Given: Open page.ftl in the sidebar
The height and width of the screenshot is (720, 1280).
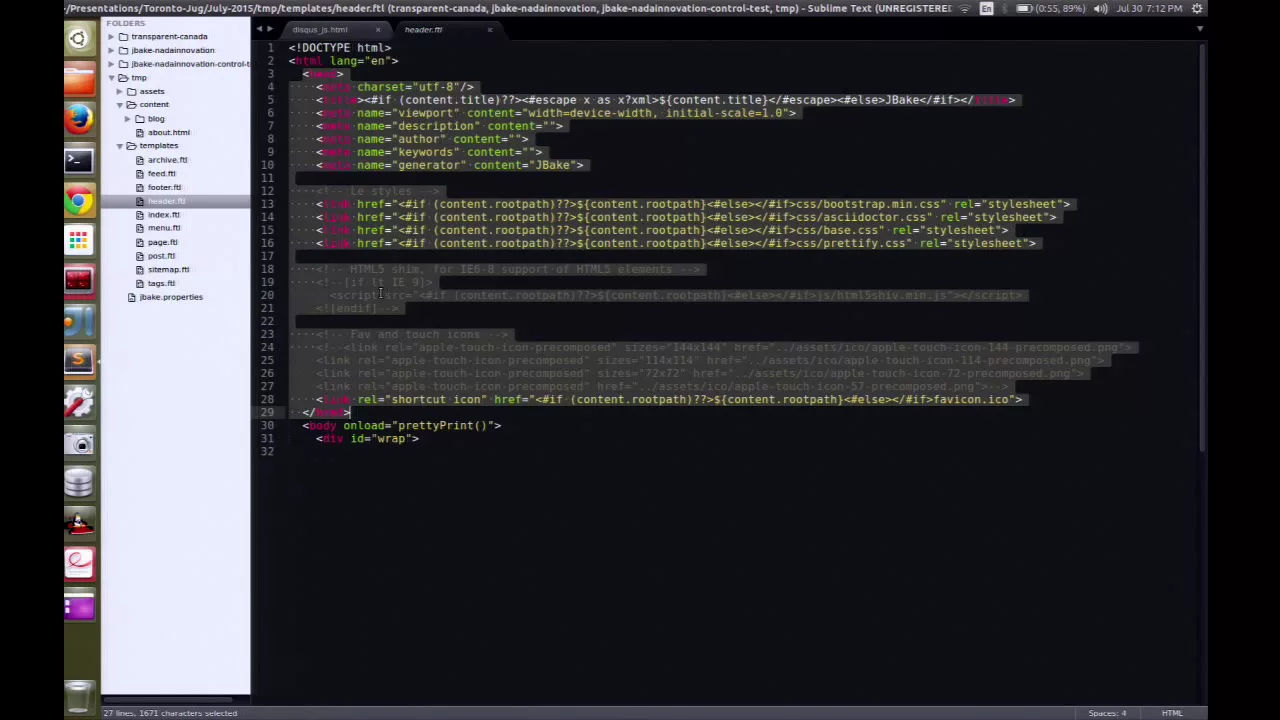Looking at the screenshot, I should [162, 242].
